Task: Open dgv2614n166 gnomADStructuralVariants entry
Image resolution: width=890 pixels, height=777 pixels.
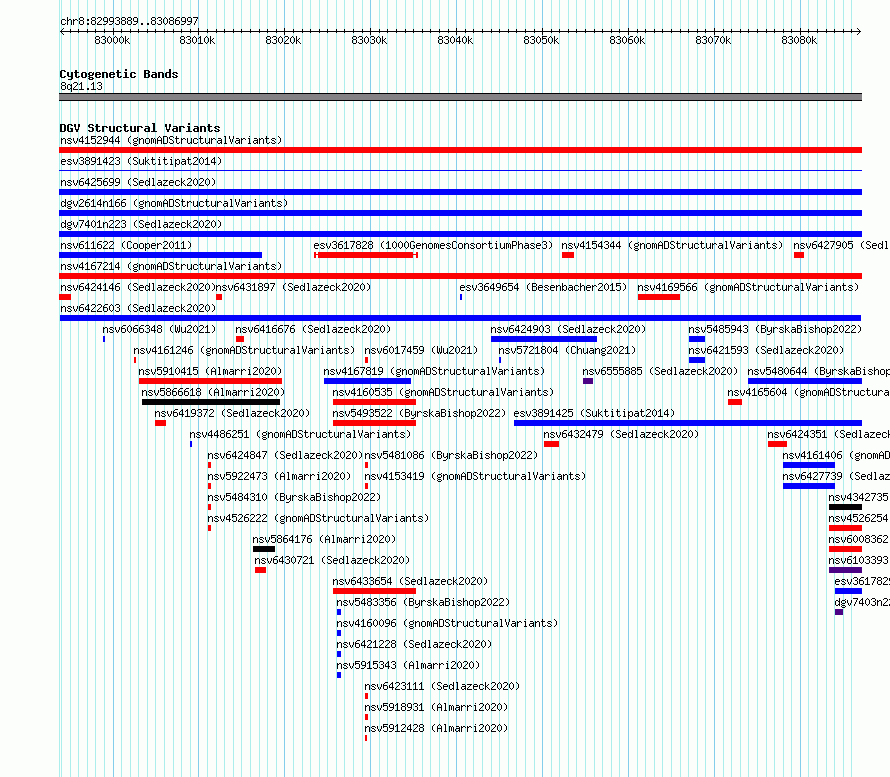Action: pyautogui.click(x=174, y=203)
